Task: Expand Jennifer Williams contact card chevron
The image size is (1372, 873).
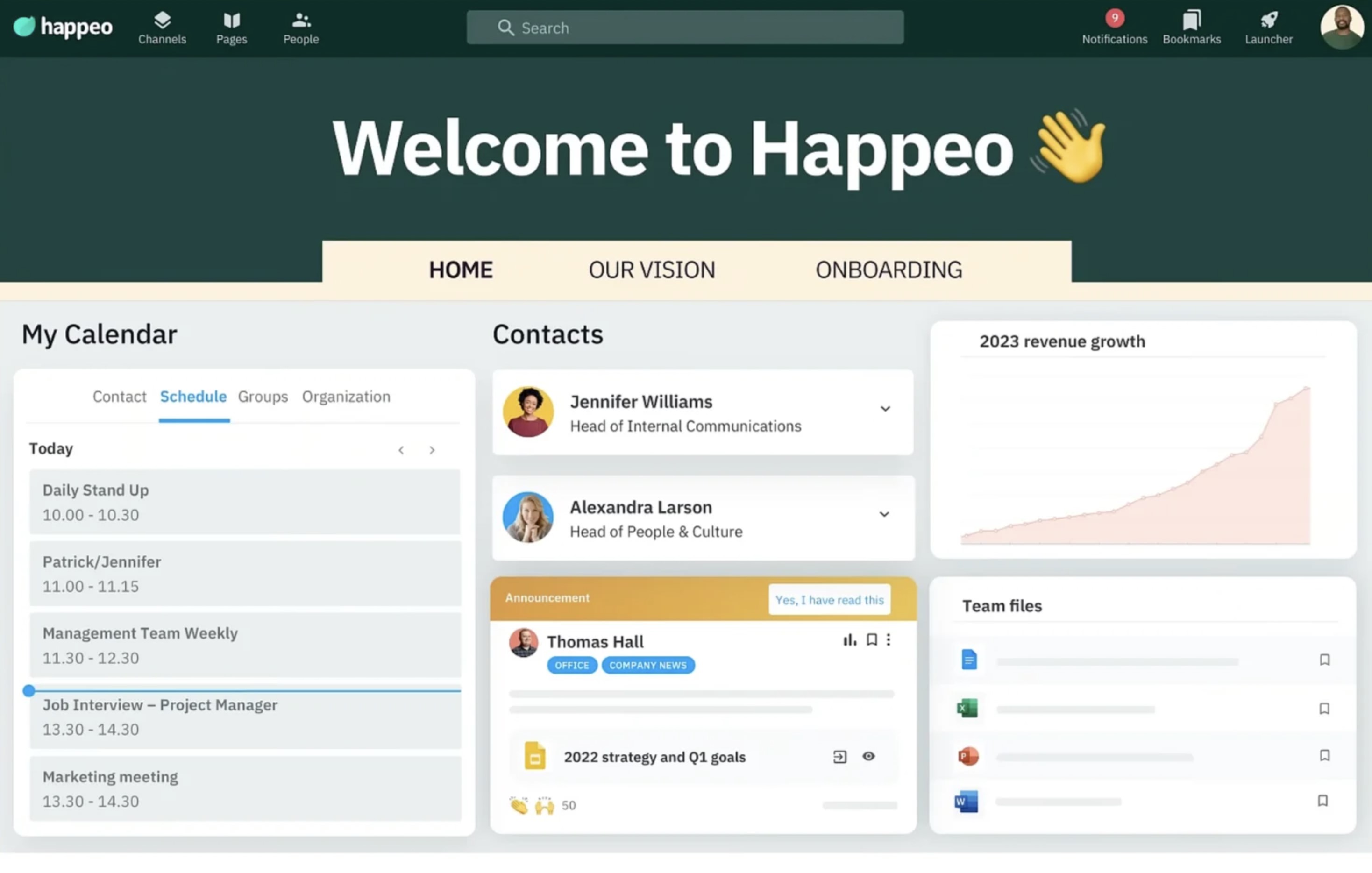Action: coord(885,409)
